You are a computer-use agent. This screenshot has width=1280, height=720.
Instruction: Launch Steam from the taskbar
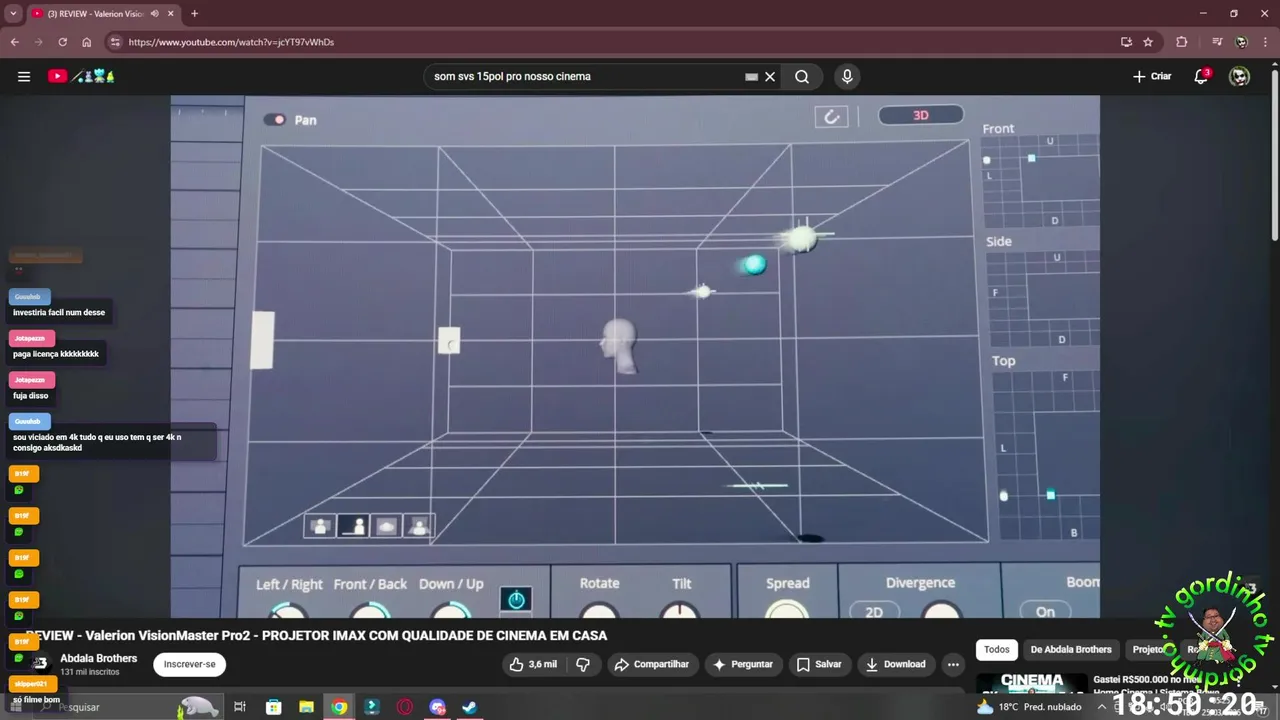pos(469,707)
